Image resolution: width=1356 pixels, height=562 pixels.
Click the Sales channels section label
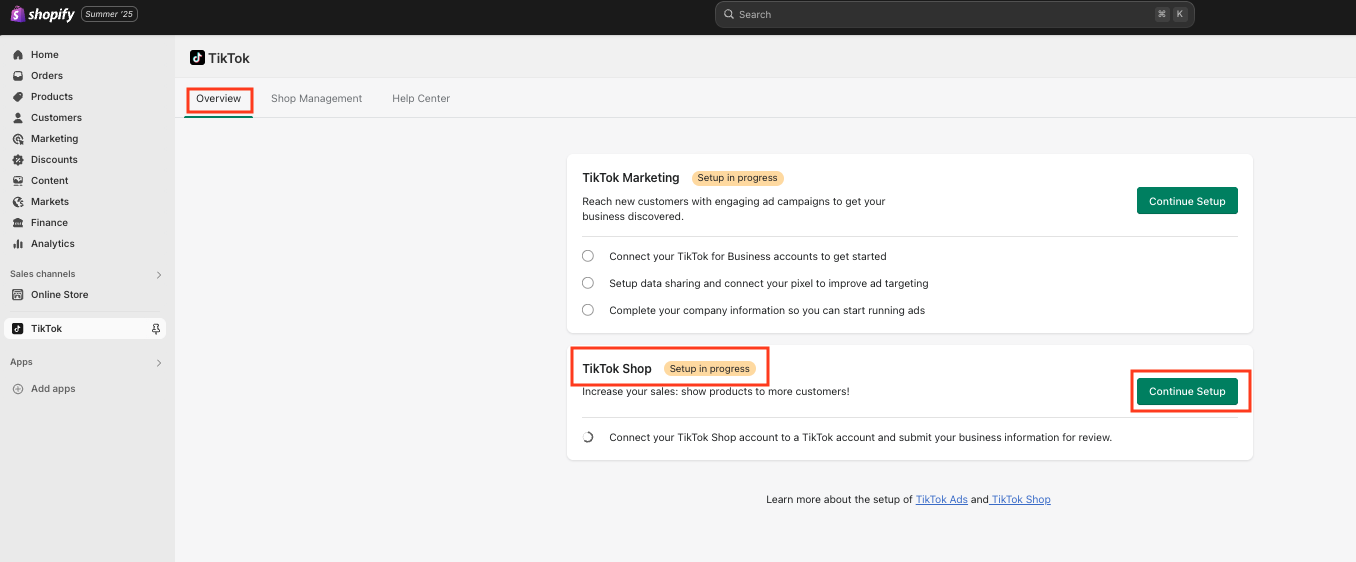(x=43, y=274)
